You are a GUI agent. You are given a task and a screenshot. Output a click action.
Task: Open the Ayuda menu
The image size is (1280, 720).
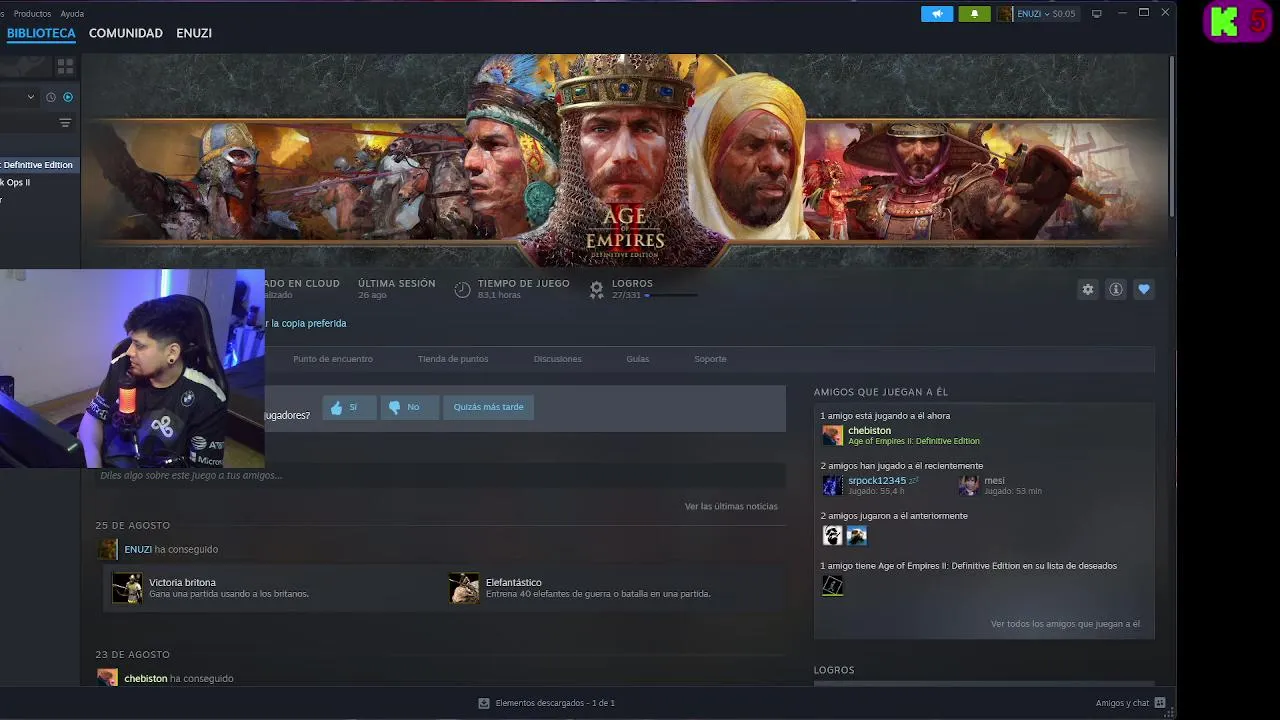pos(72,14)
